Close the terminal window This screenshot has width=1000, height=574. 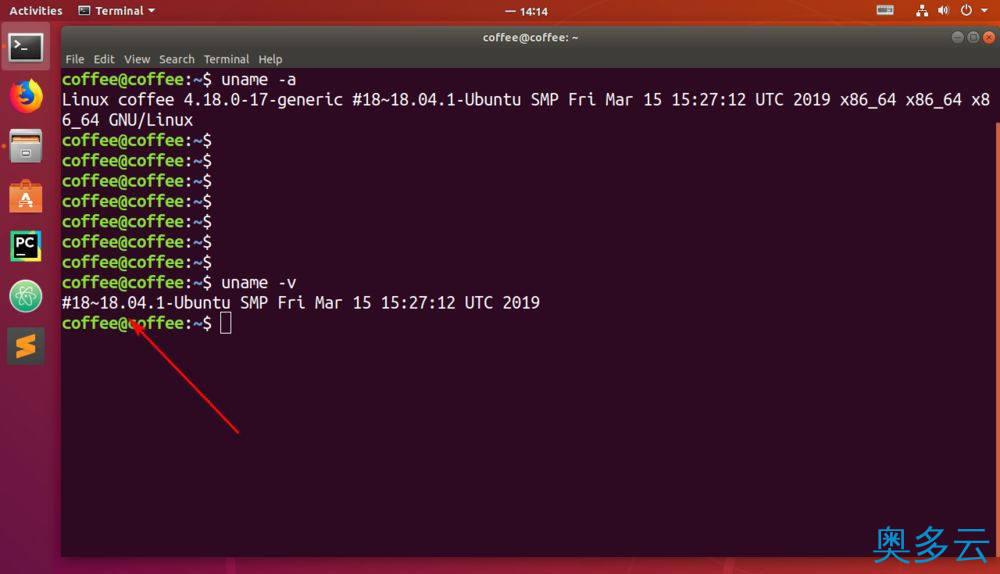click(989, 38)
